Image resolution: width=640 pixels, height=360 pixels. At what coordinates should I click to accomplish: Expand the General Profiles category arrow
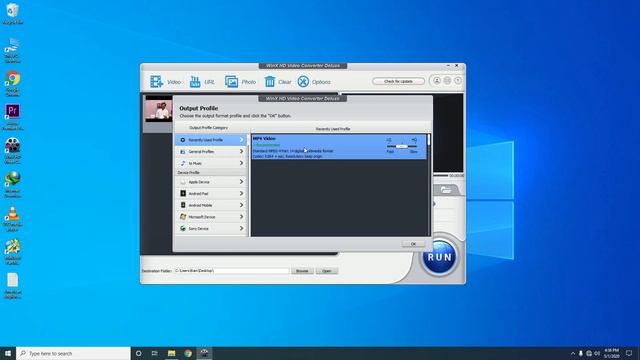pos(242,151)
